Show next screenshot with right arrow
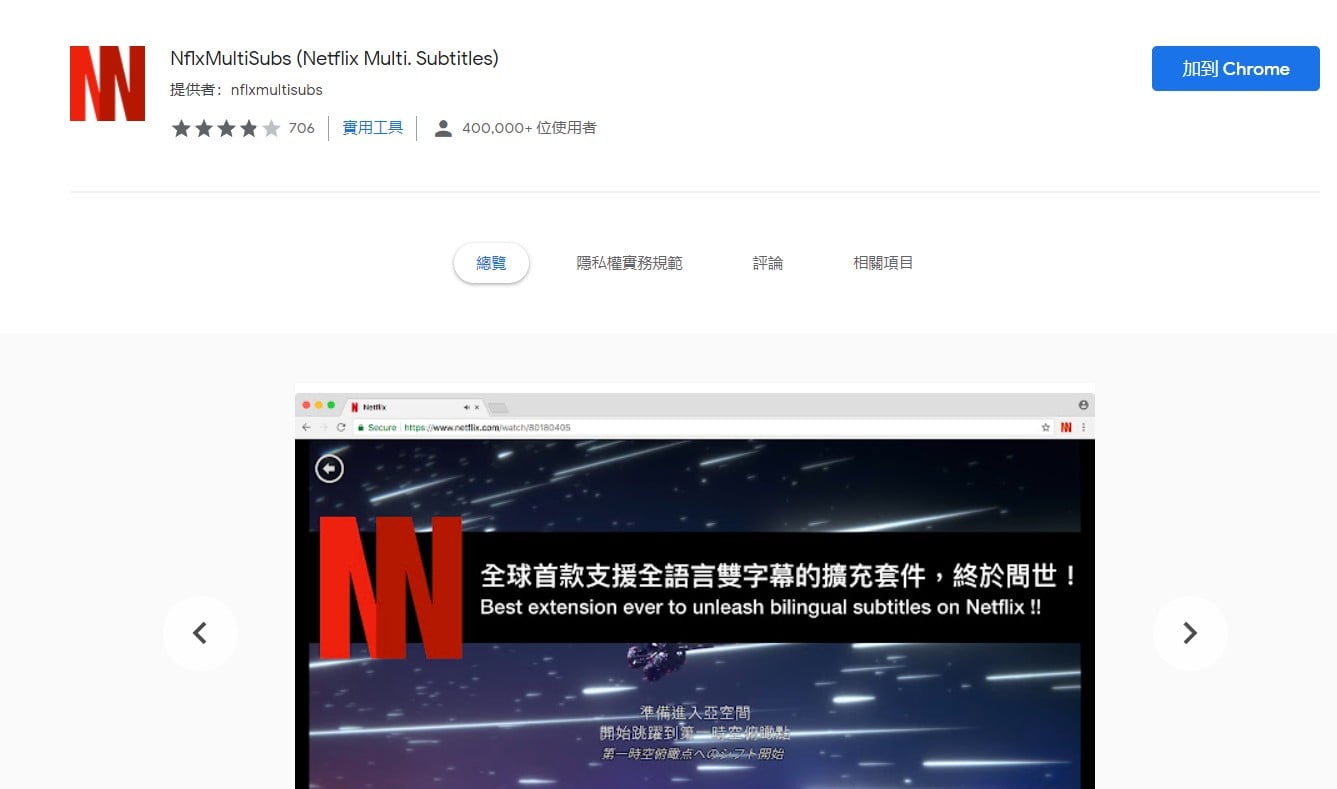Image resolution: width=1337 pixels, height=789 pixels. pyautogui.click(x=1190, y=633)
